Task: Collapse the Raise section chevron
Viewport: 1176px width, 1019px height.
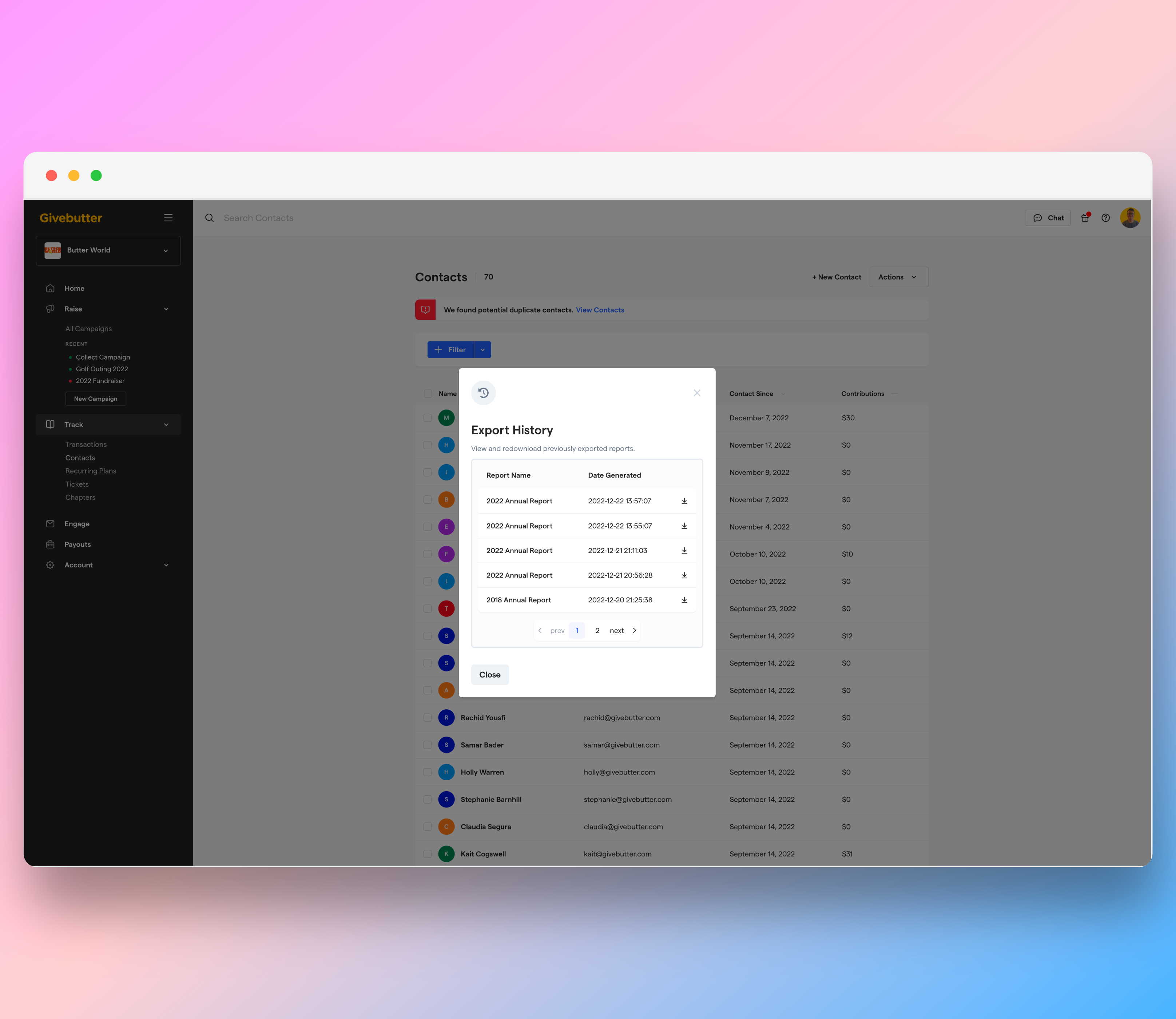Action: (x=166, y=309)
